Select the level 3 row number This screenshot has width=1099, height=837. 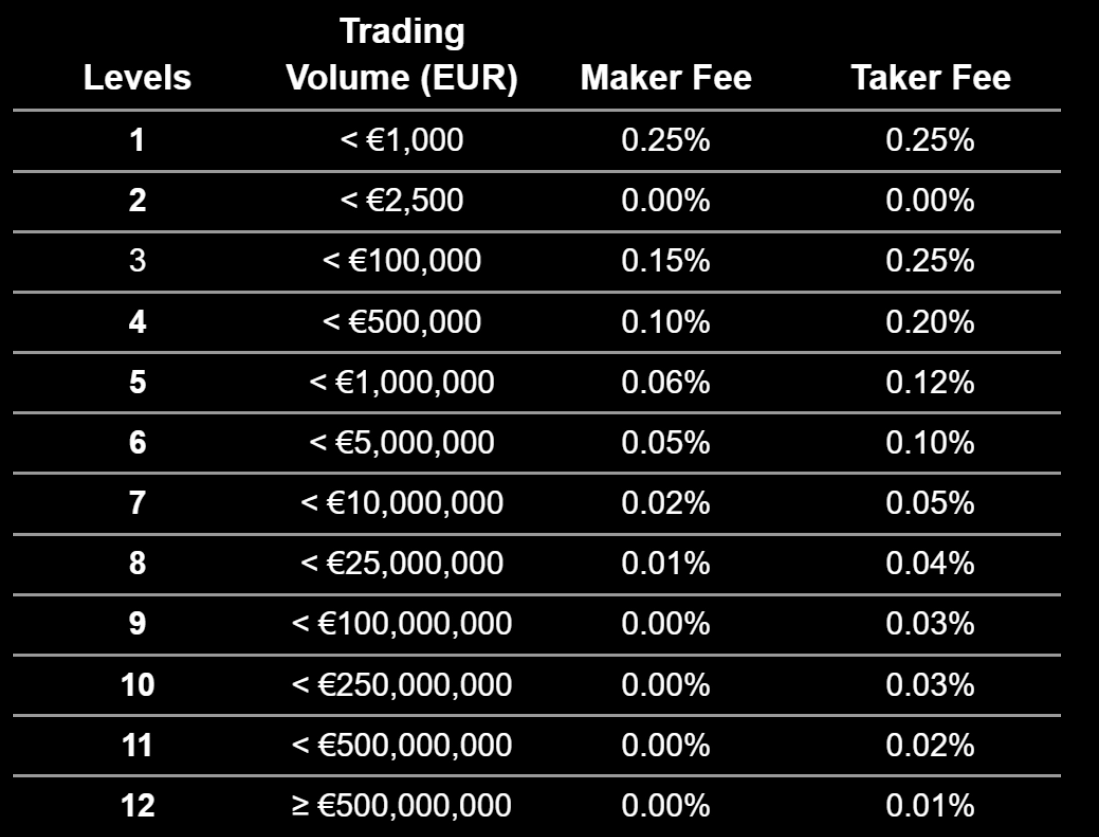tap(137, 261)
